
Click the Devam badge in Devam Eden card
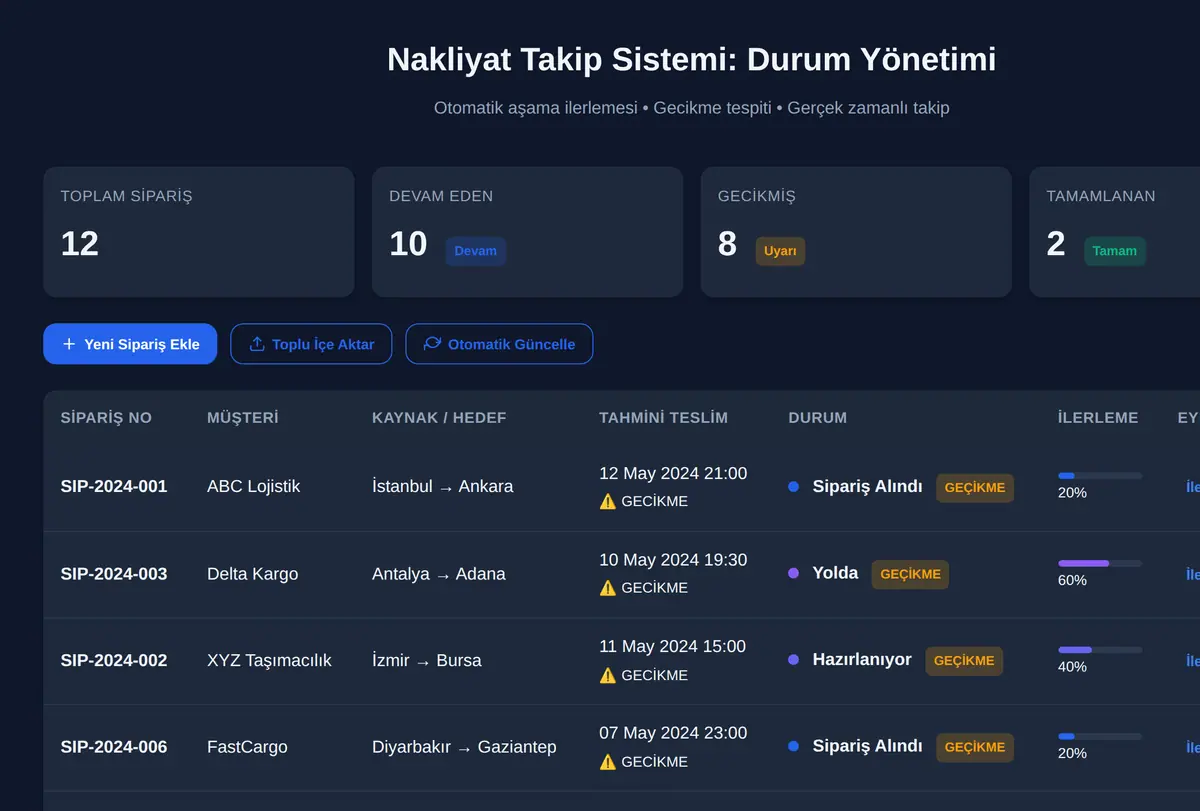[x=476, y=251]
